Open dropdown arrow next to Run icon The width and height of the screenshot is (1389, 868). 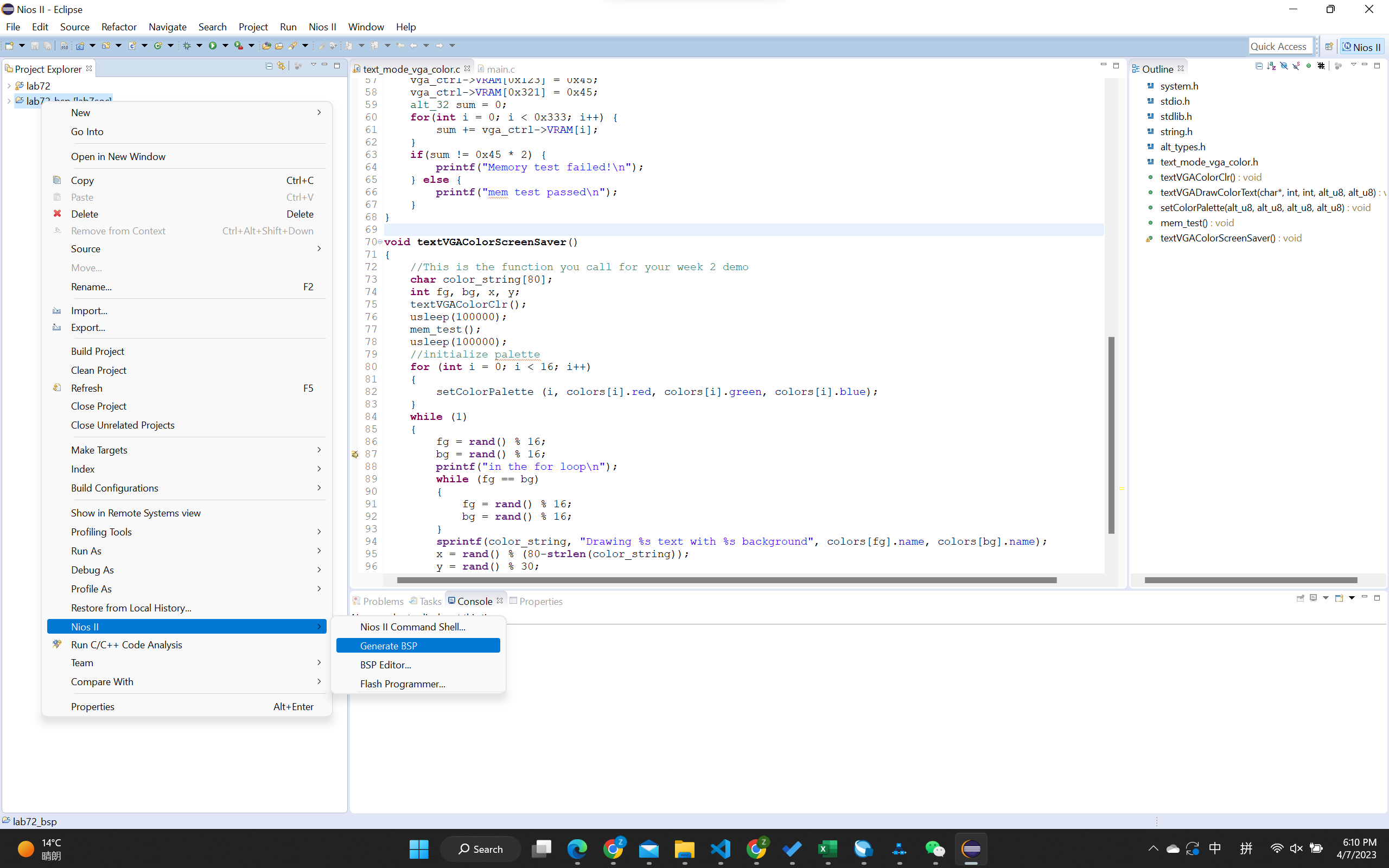click(226, 46)
